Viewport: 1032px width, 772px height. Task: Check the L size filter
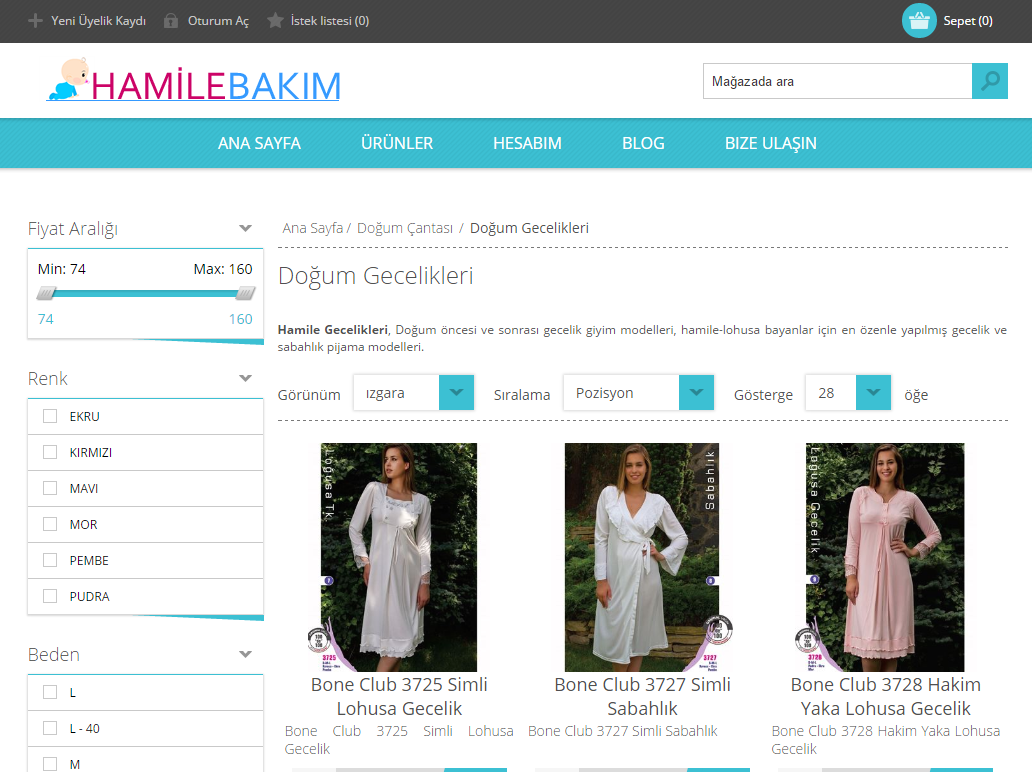click(x=50, y=692)
